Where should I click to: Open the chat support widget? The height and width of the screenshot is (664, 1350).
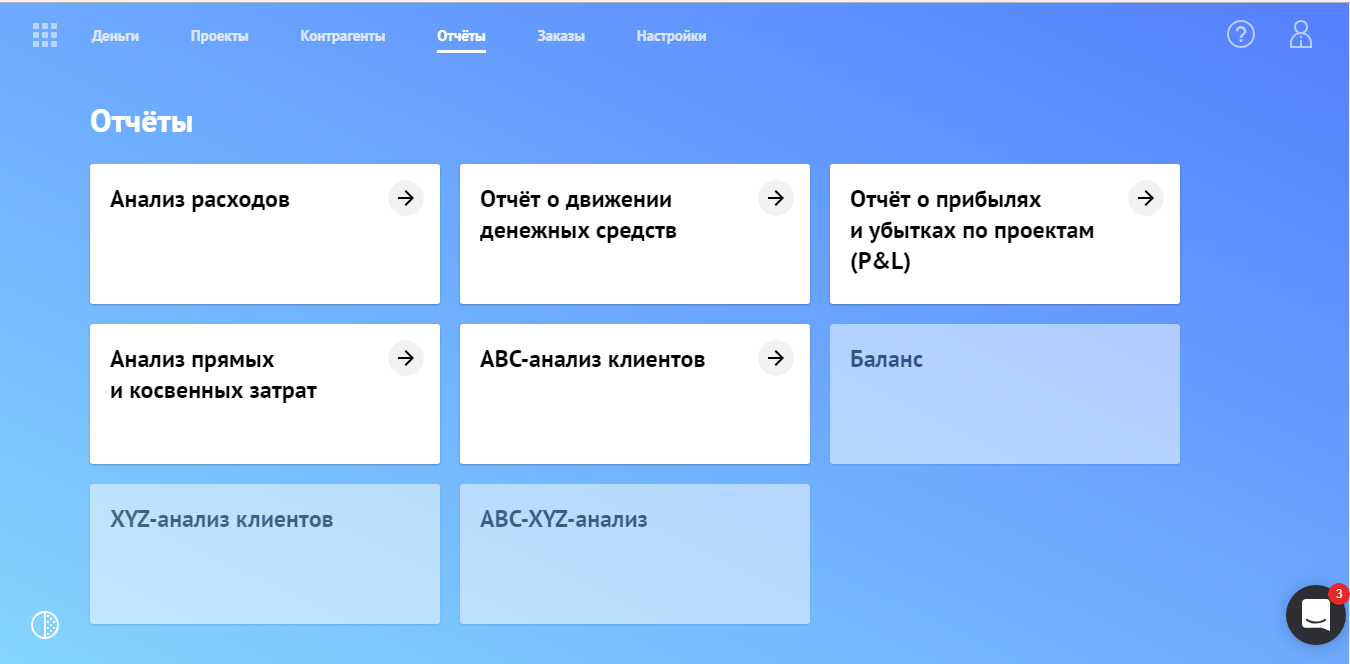pos(1314,614)
